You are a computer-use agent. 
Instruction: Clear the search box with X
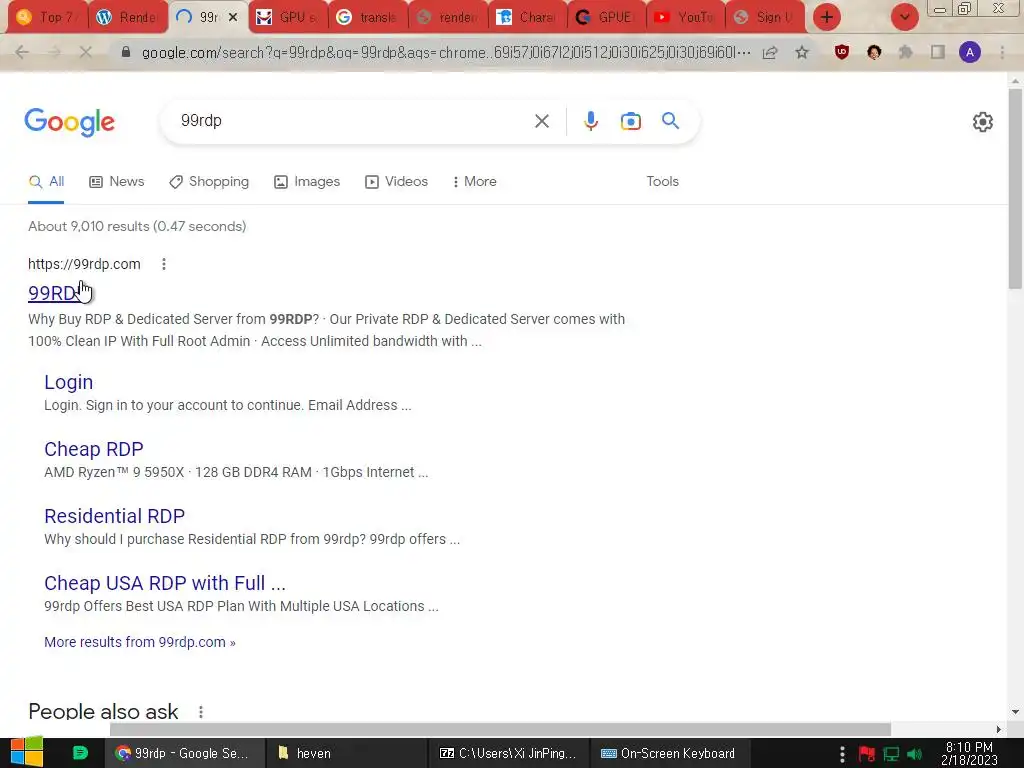[x=541, y=121]
